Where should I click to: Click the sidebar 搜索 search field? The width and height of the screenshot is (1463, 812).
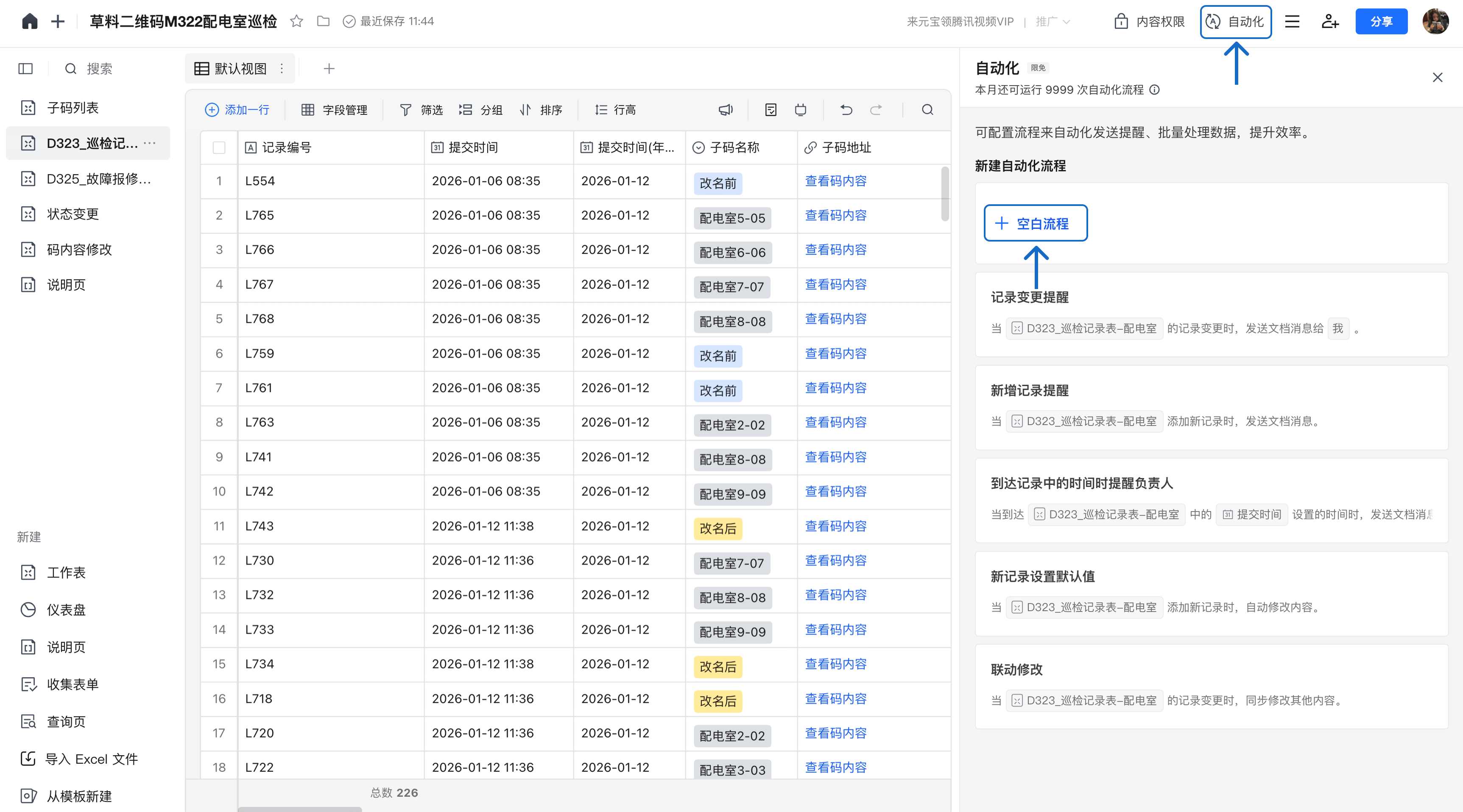[99, 69]
